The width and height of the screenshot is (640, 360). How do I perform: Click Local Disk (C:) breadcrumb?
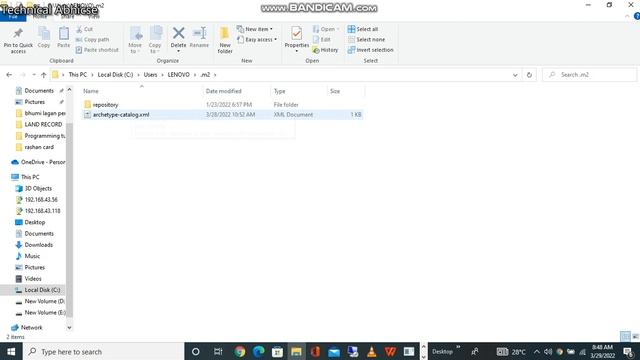point(115,75)
